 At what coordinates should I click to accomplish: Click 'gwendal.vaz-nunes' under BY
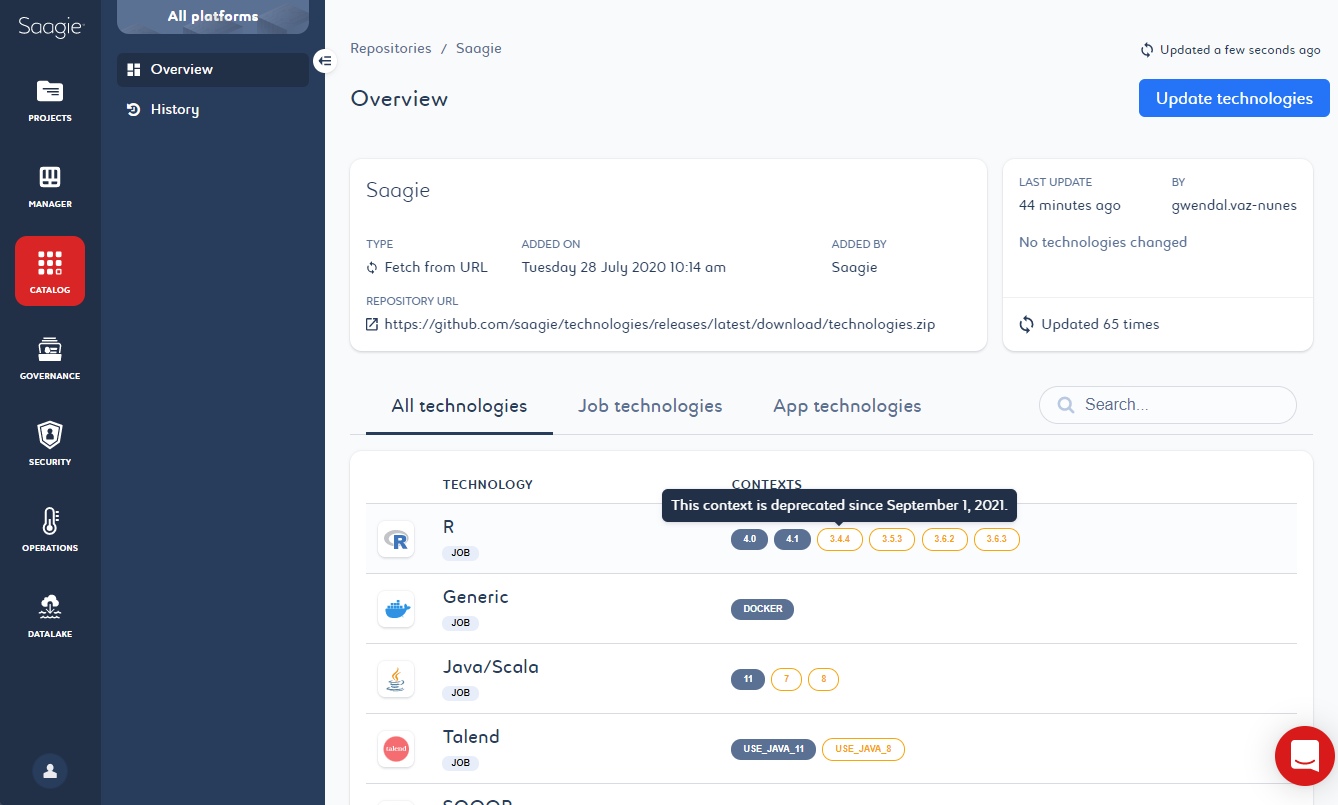(1234, 205)
